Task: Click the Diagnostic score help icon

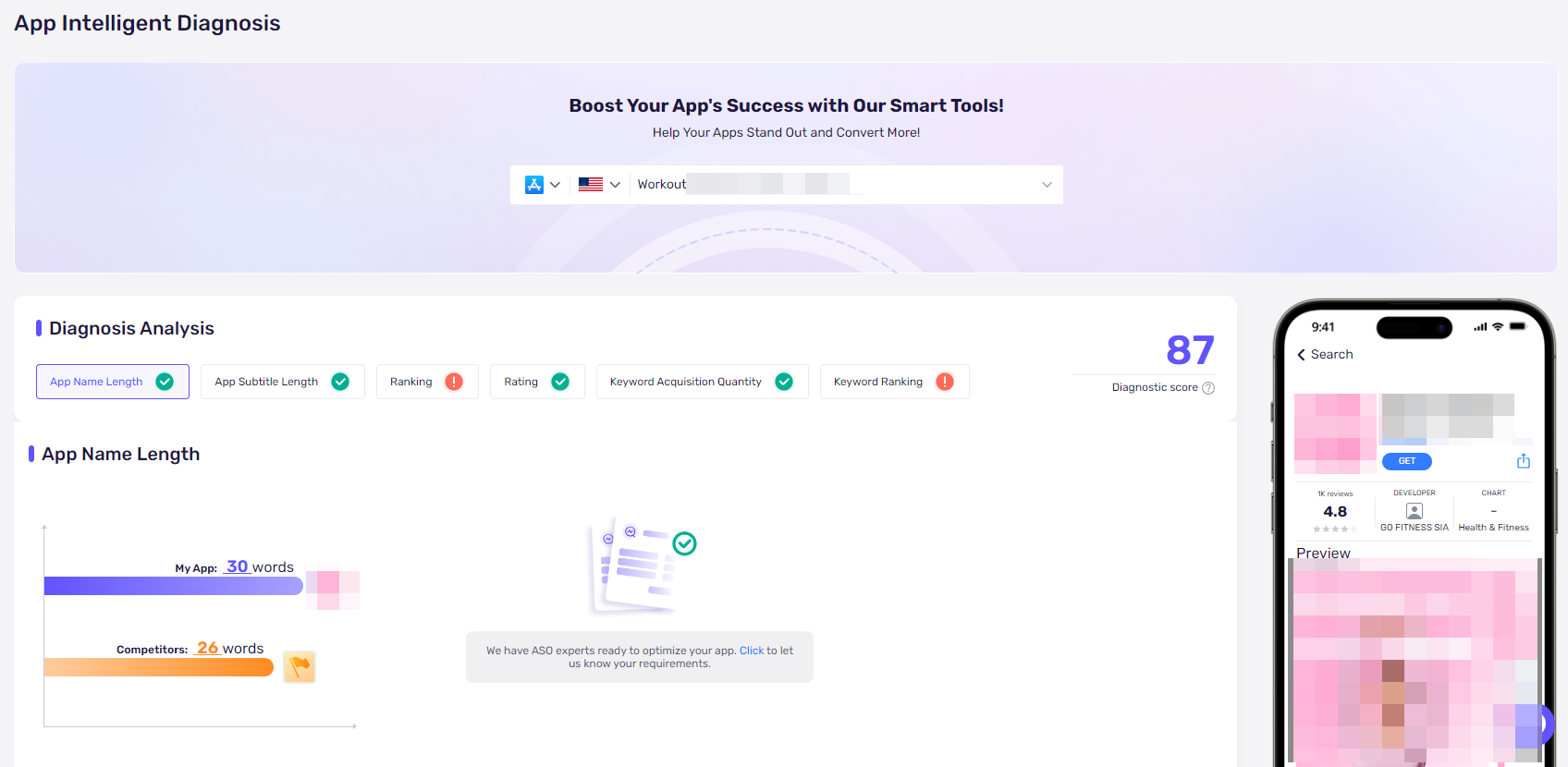Action: (x=1208, y=388)
